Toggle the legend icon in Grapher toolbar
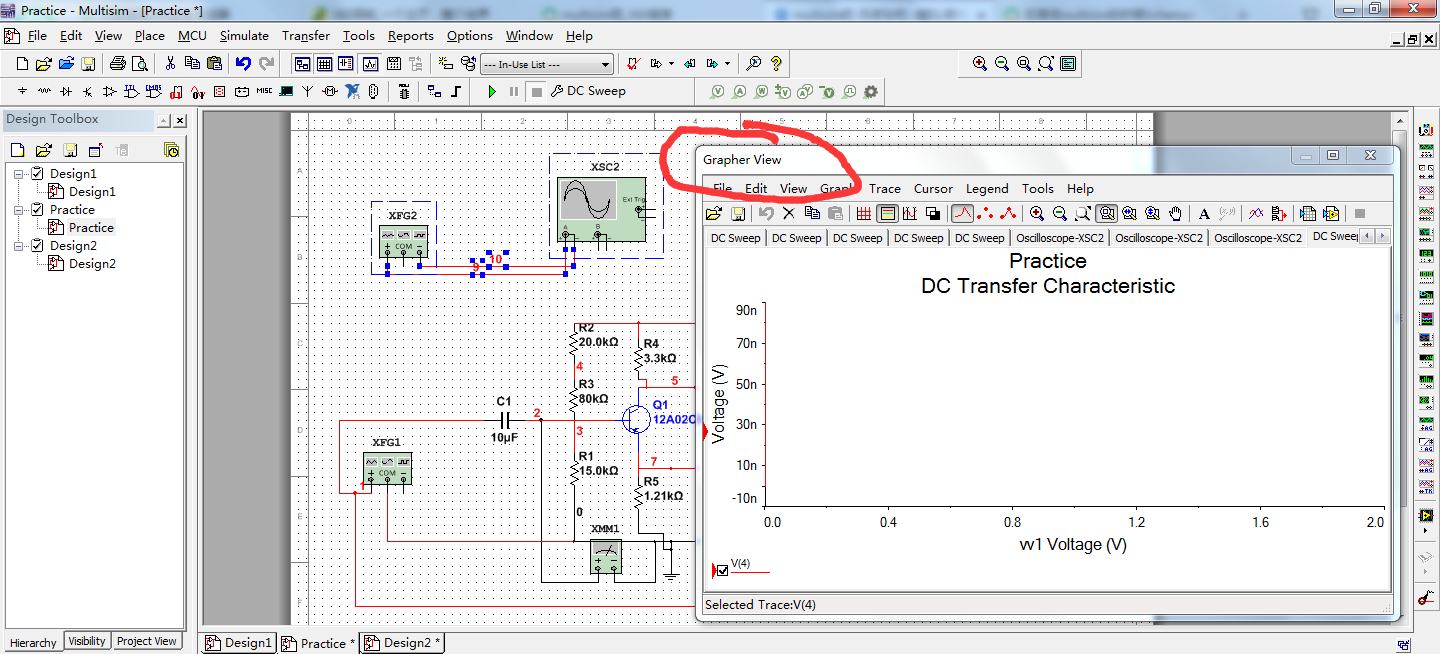 [x=886, y=213]
